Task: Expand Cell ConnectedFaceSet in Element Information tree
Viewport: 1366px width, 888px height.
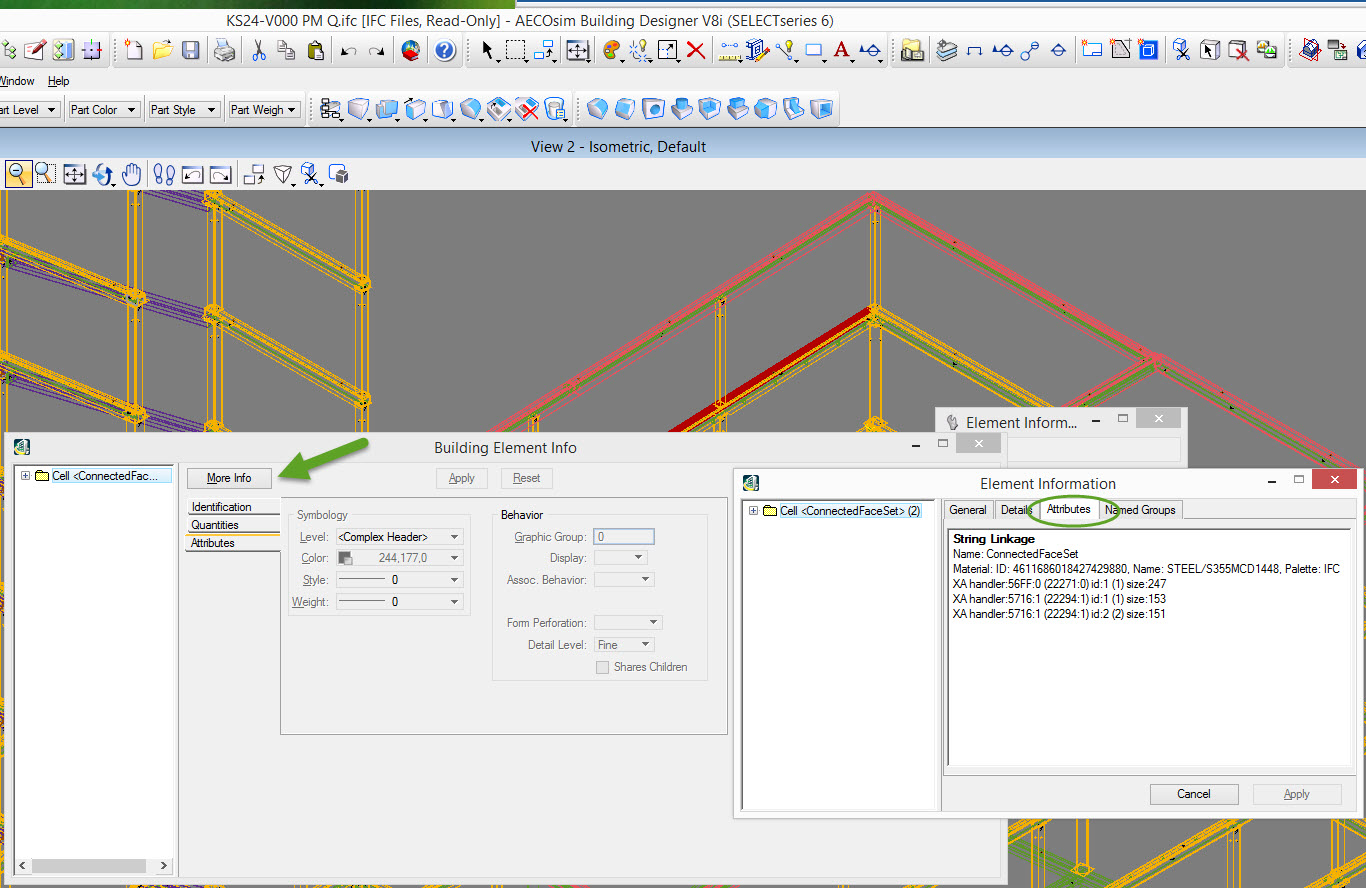Action: point(753,511)
